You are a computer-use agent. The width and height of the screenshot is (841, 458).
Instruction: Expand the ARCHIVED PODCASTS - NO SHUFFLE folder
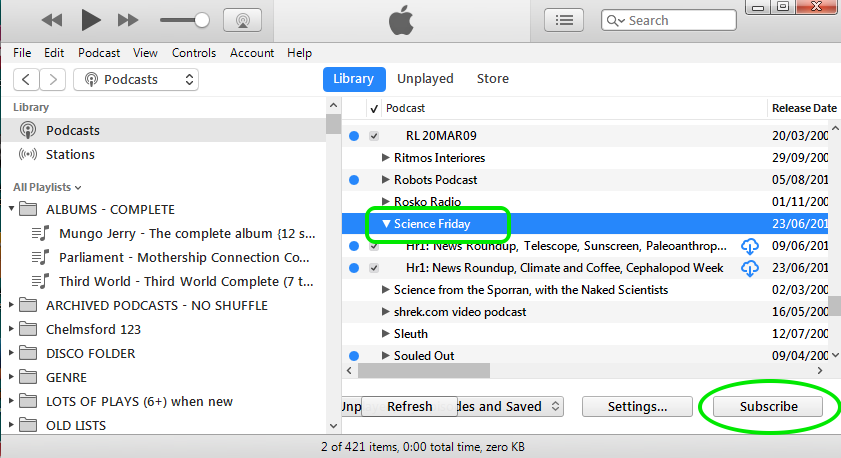[x=11, y=305]
